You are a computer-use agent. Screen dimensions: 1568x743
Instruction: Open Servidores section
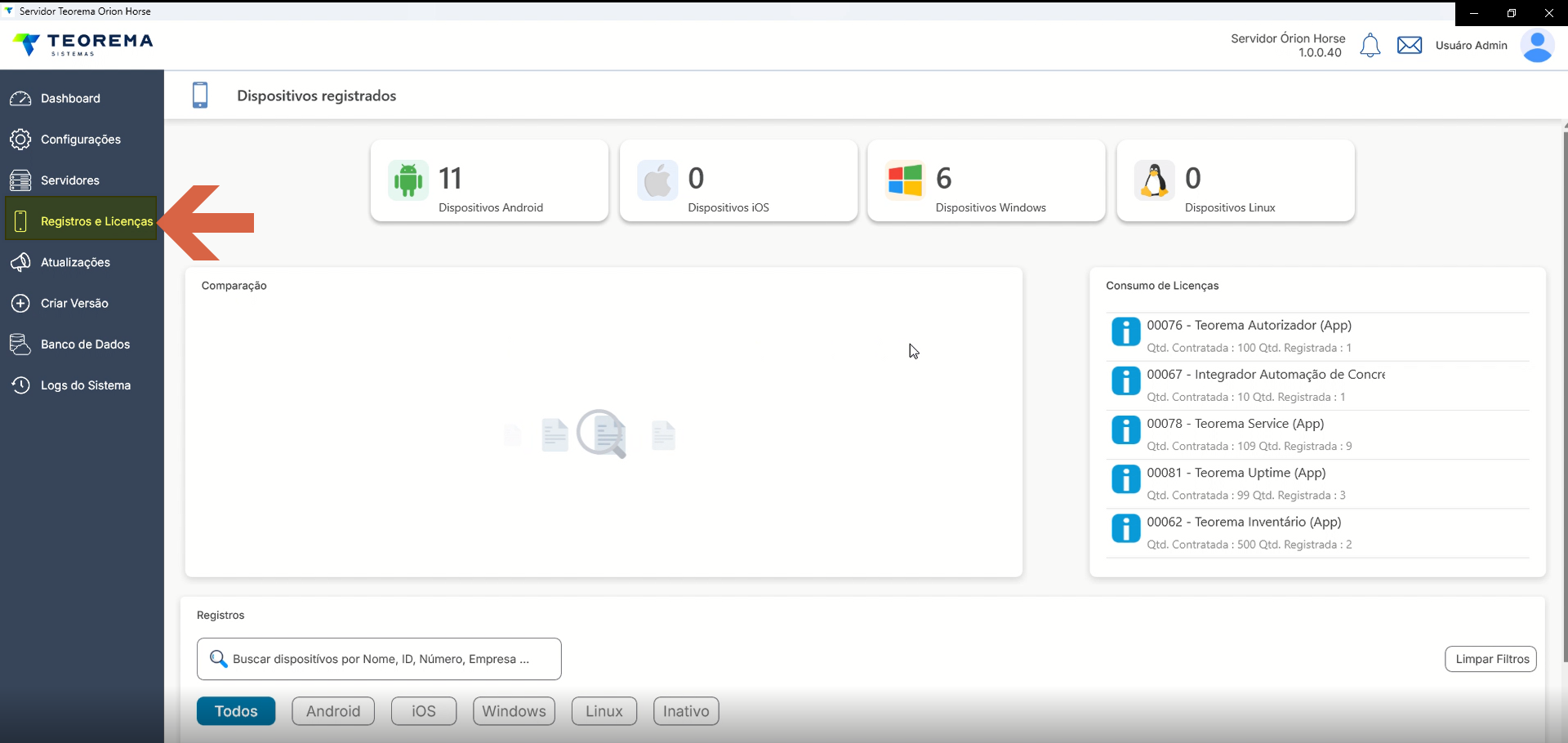coord(82,180)
